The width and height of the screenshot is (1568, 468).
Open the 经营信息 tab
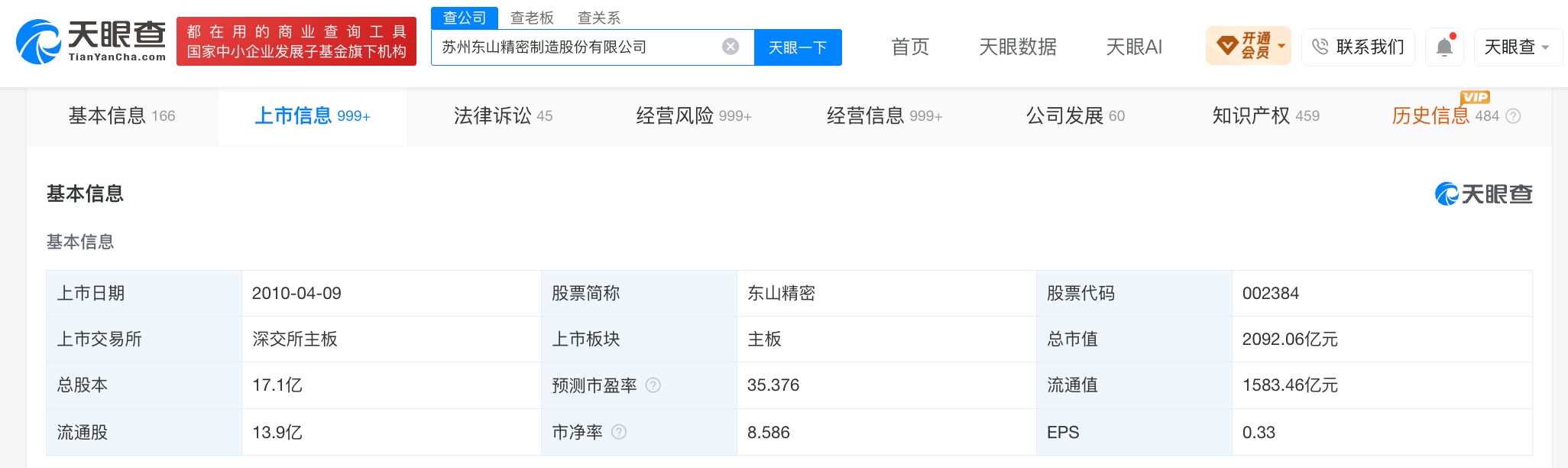(884, 116)
